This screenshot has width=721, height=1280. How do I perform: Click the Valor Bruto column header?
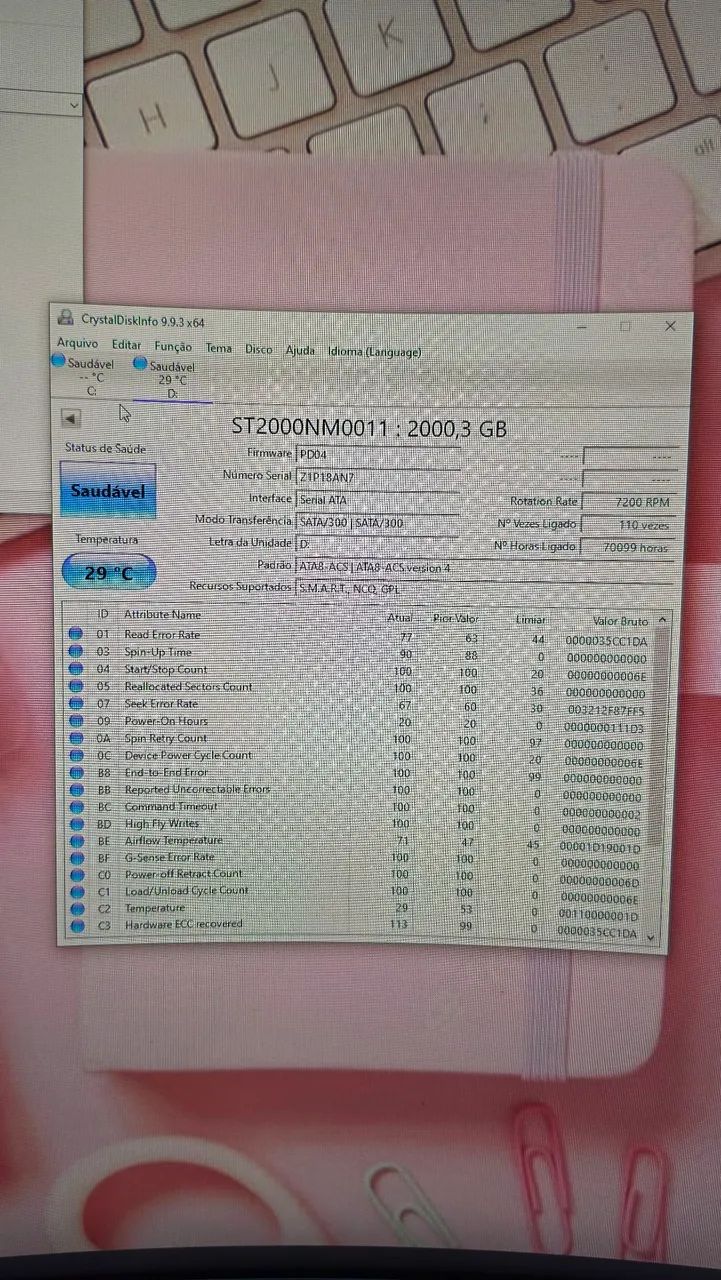coord(620,622)
